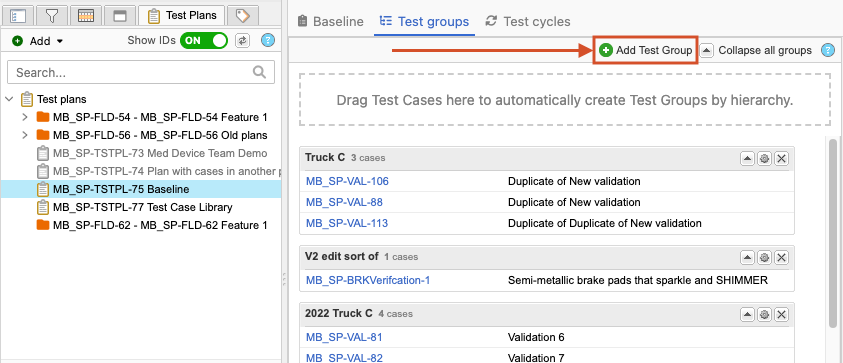Click the green plus icon beside Add
843x363 pixels.
[x=18, y=41]
